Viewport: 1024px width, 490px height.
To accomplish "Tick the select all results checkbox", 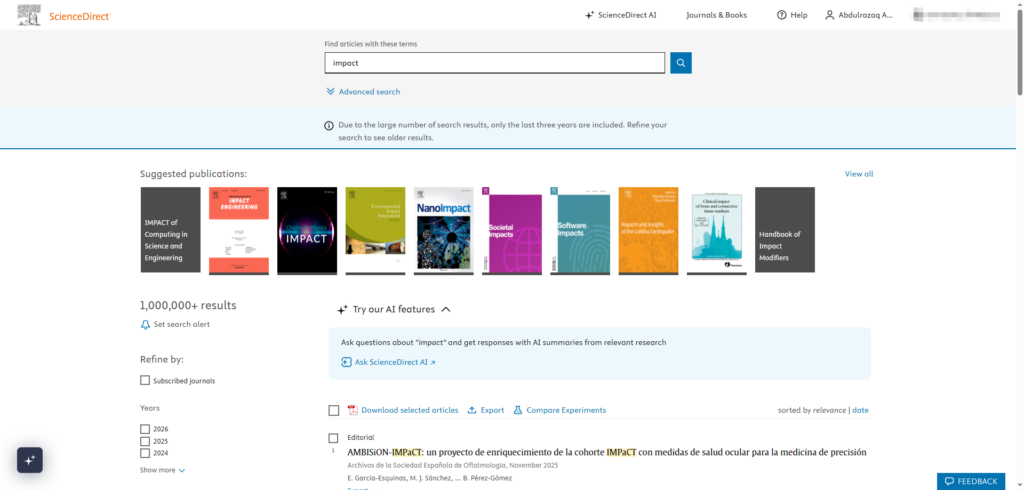I will [334, 410].
